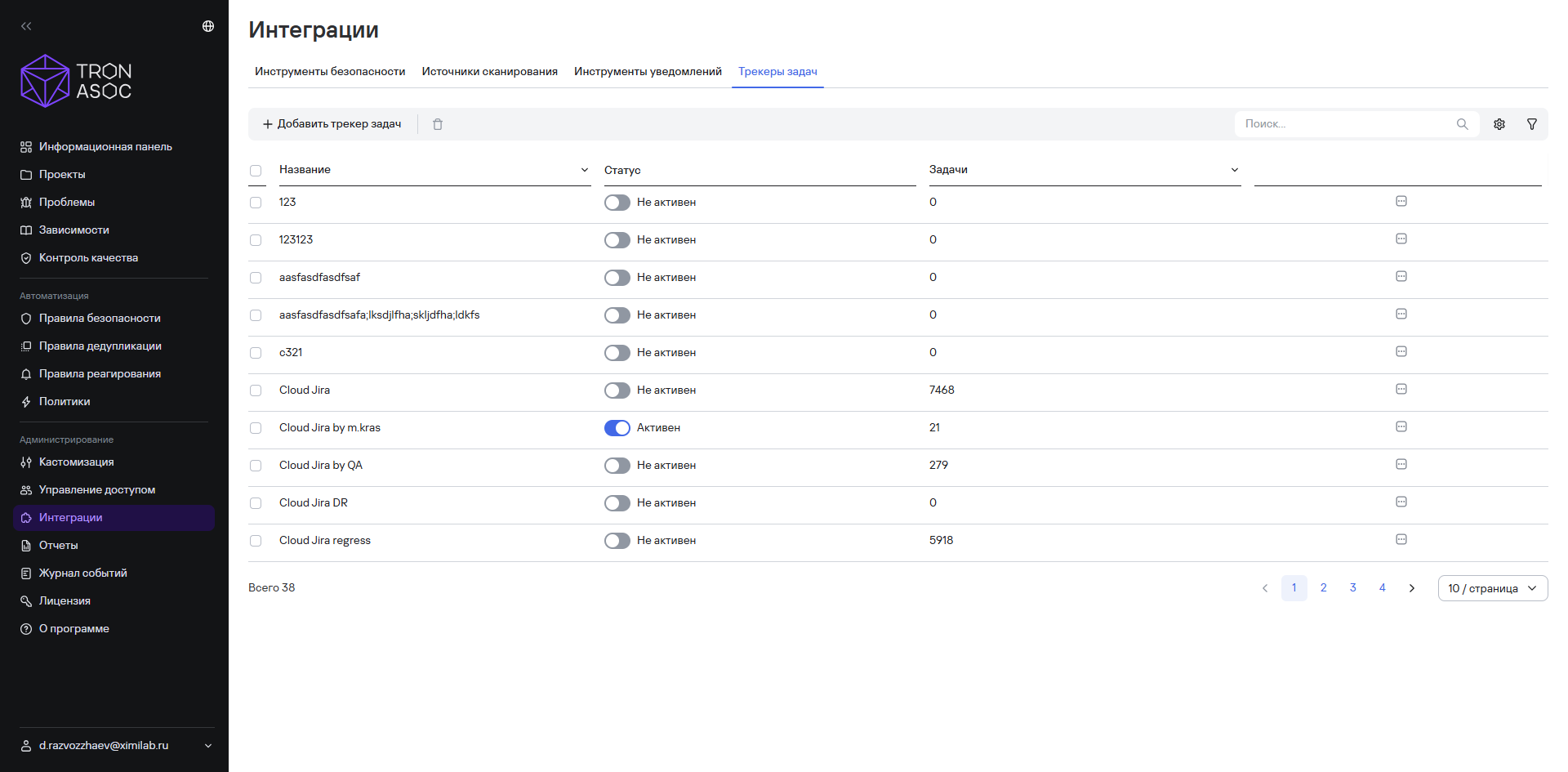This screenshot has height=772, width=1568.
Task: Open О программе in the sidebar
Action: 114,629
